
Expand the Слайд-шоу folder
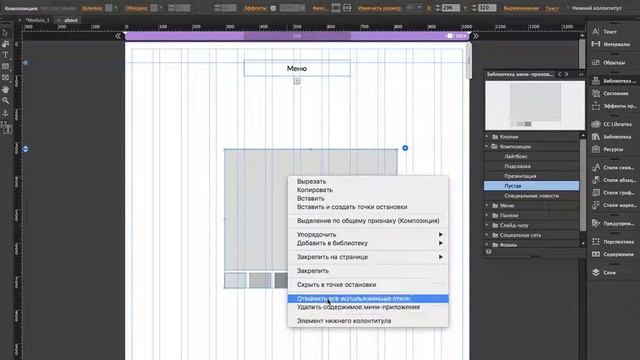pos(487,225)
